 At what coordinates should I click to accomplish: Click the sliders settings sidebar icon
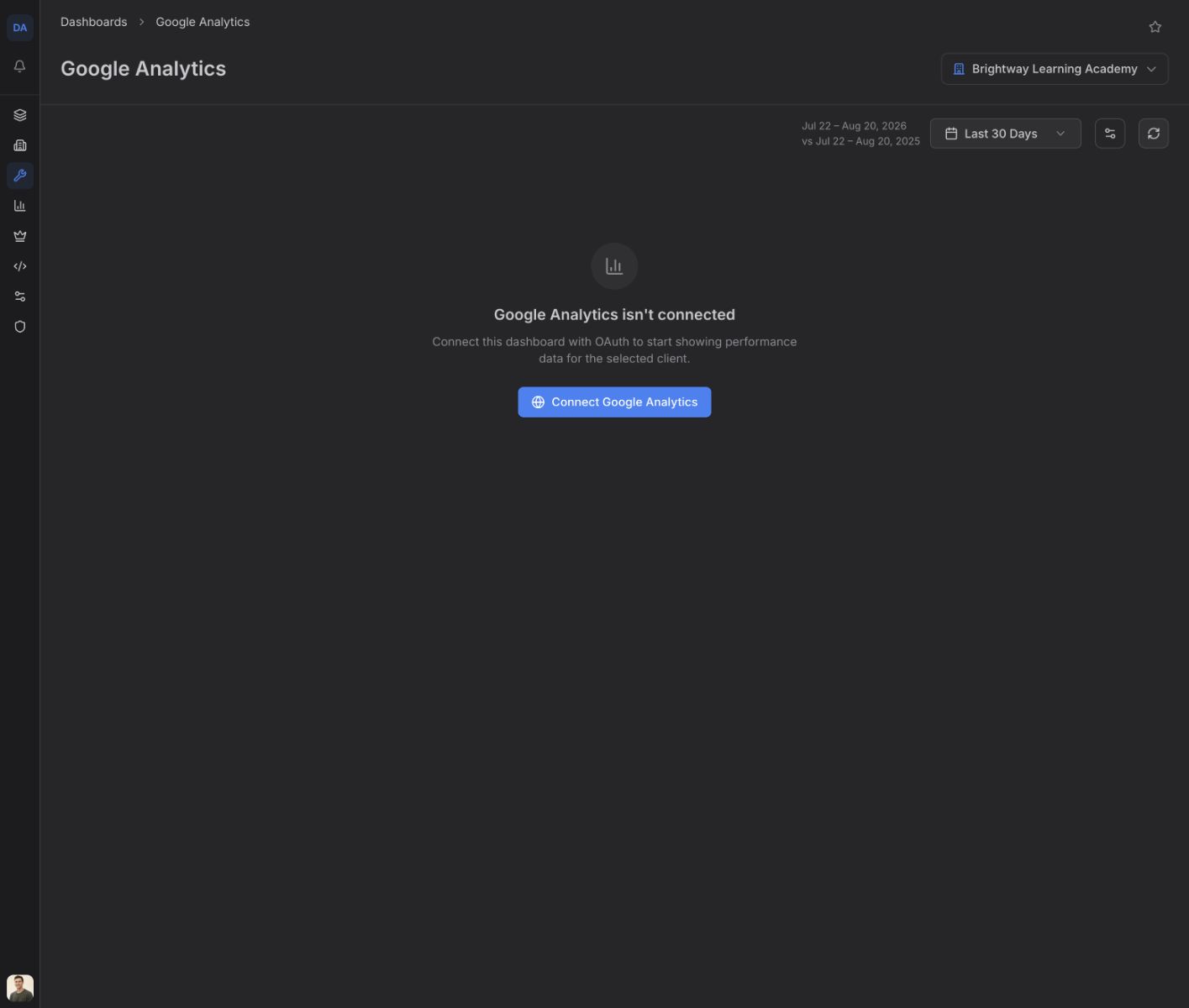[20, 297]
